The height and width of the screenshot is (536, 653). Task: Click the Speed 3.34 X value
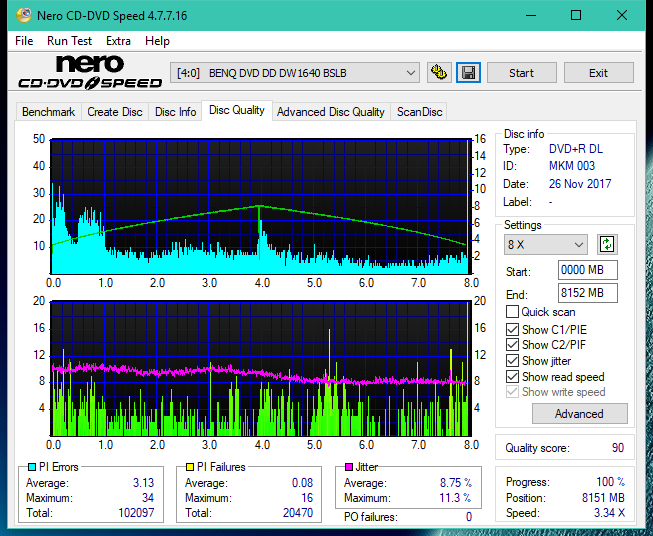point(610,513)
